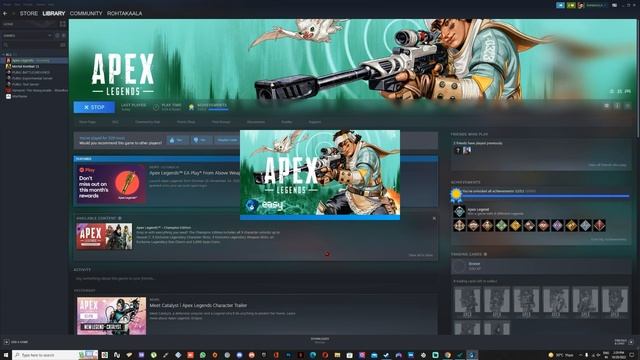Open Meet Catalyst character trailer news title
The height and width of the screenshot is (360, 640).
tap(198, 305)
